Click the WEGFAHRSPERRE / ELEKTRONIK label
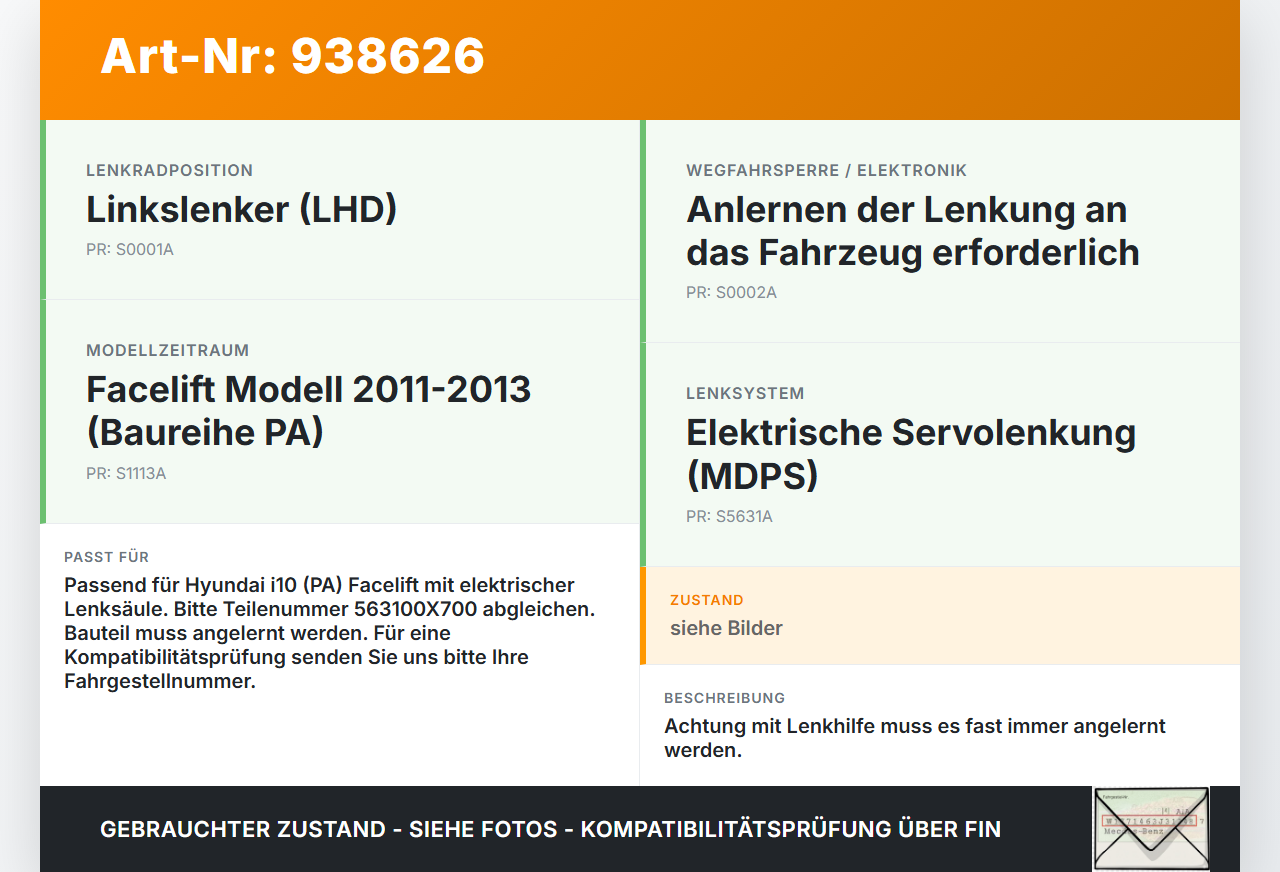The width and height of the screenshot is (1280, 872). pyautogui.click(x=827, y=171)
